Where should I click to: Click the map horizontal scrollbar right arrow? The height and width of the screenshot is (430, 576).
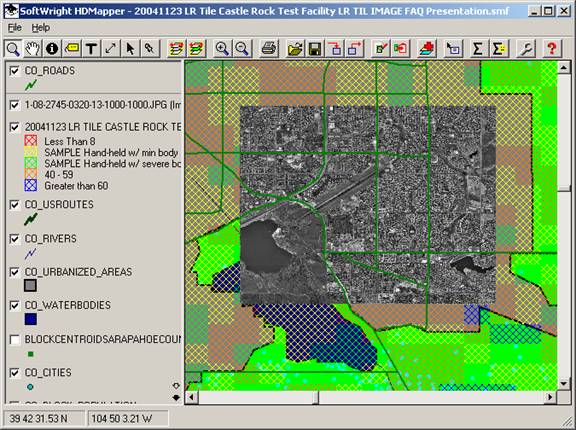click(x=550, y=397)
